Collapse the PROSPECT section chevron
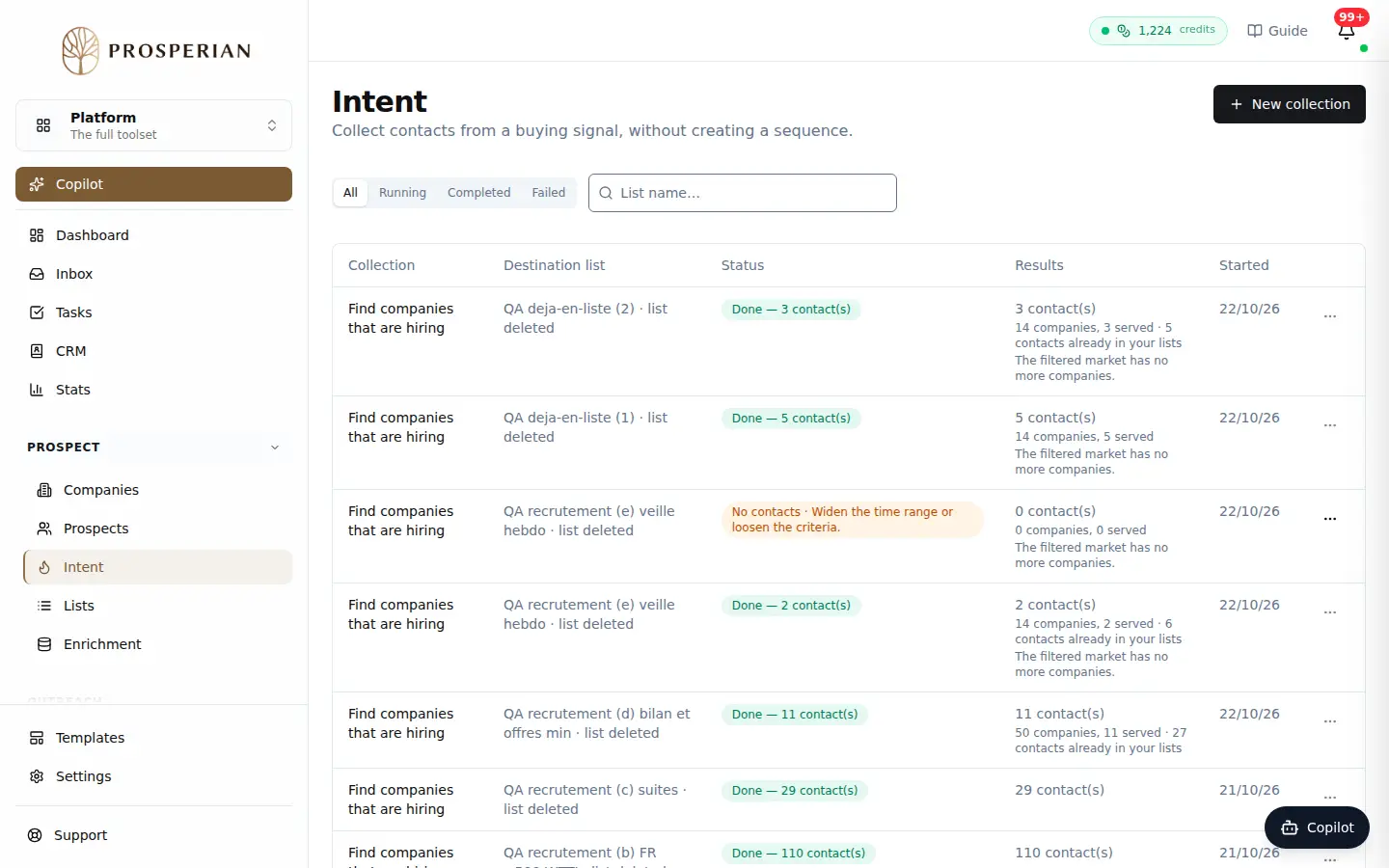The height and width of the screenshot is (868, 1389). click(275, 448)
